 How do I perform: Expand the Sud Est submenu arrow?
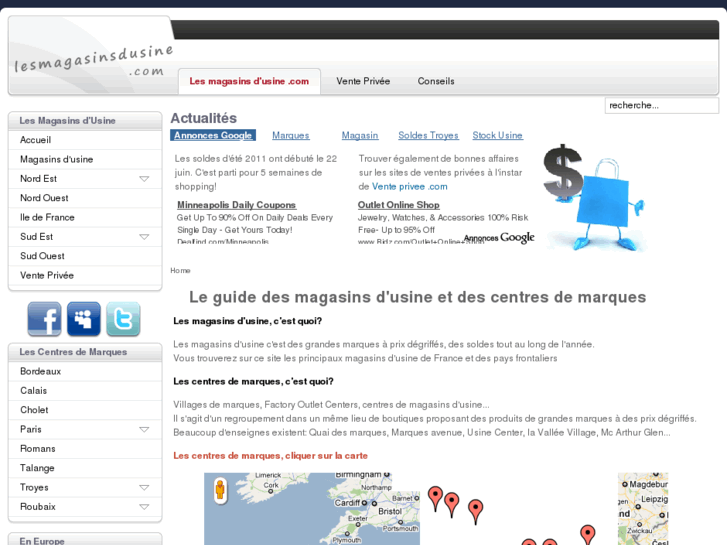click(144, 237)
